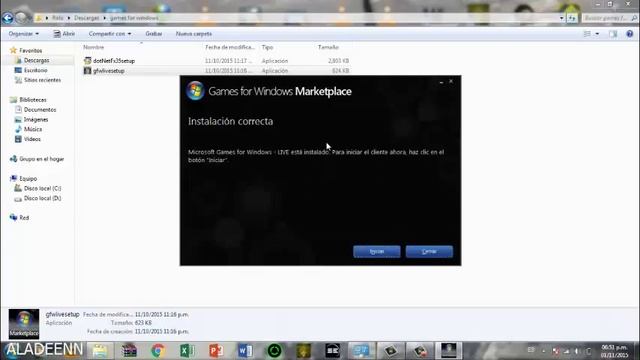Screen dimensions: 640x360
Task: Open PowerPoint from the taskbar
Action: click(x=216, y=351)
